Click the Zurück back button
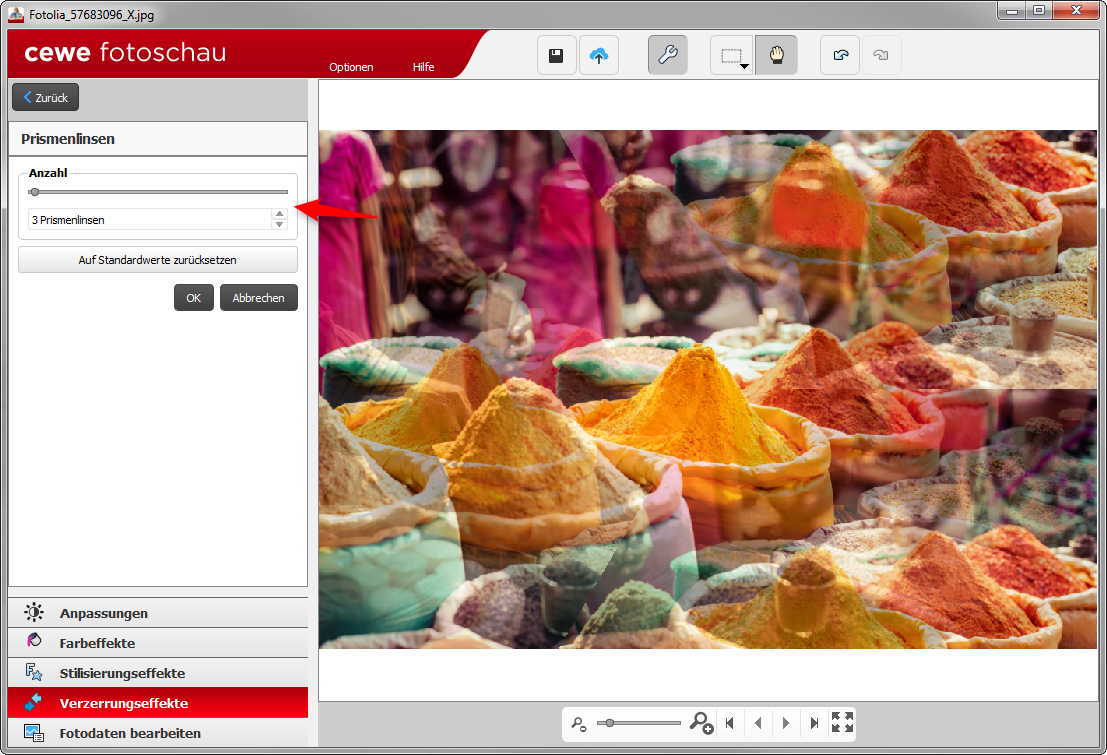1107x755 pixels. 45,98
